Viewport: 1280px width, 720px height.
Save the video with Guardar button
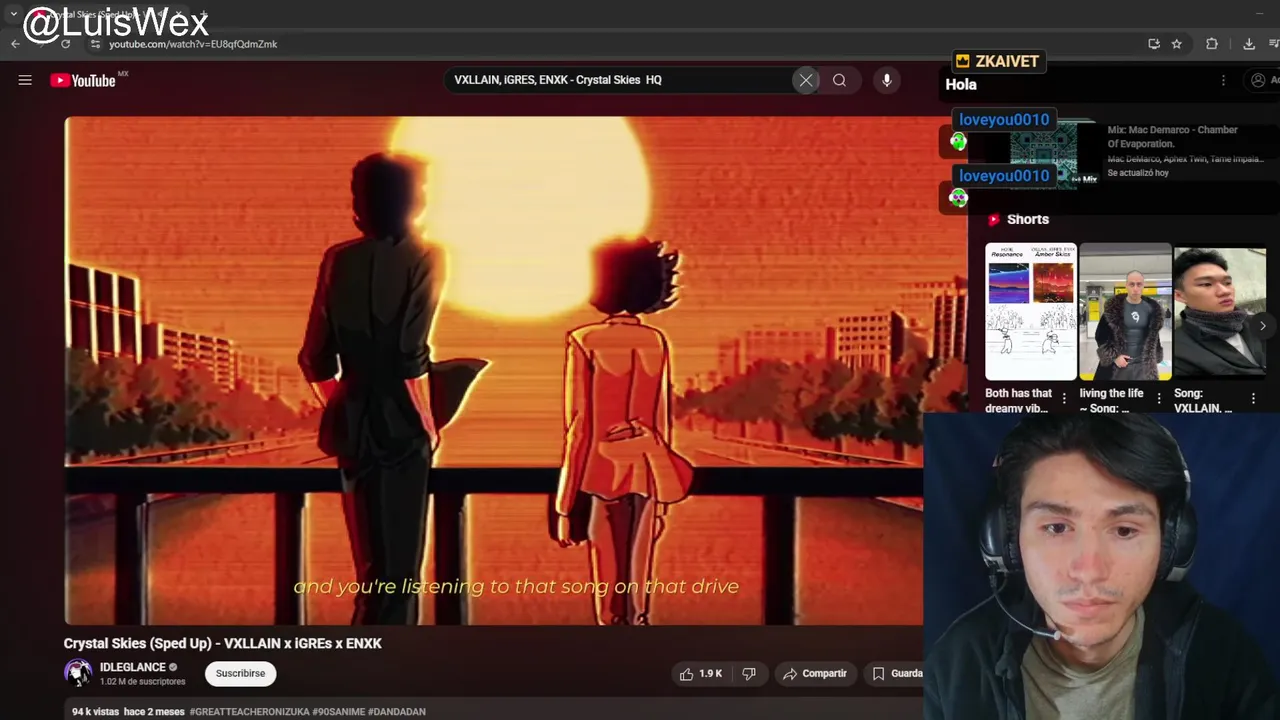tap(897, 674)
